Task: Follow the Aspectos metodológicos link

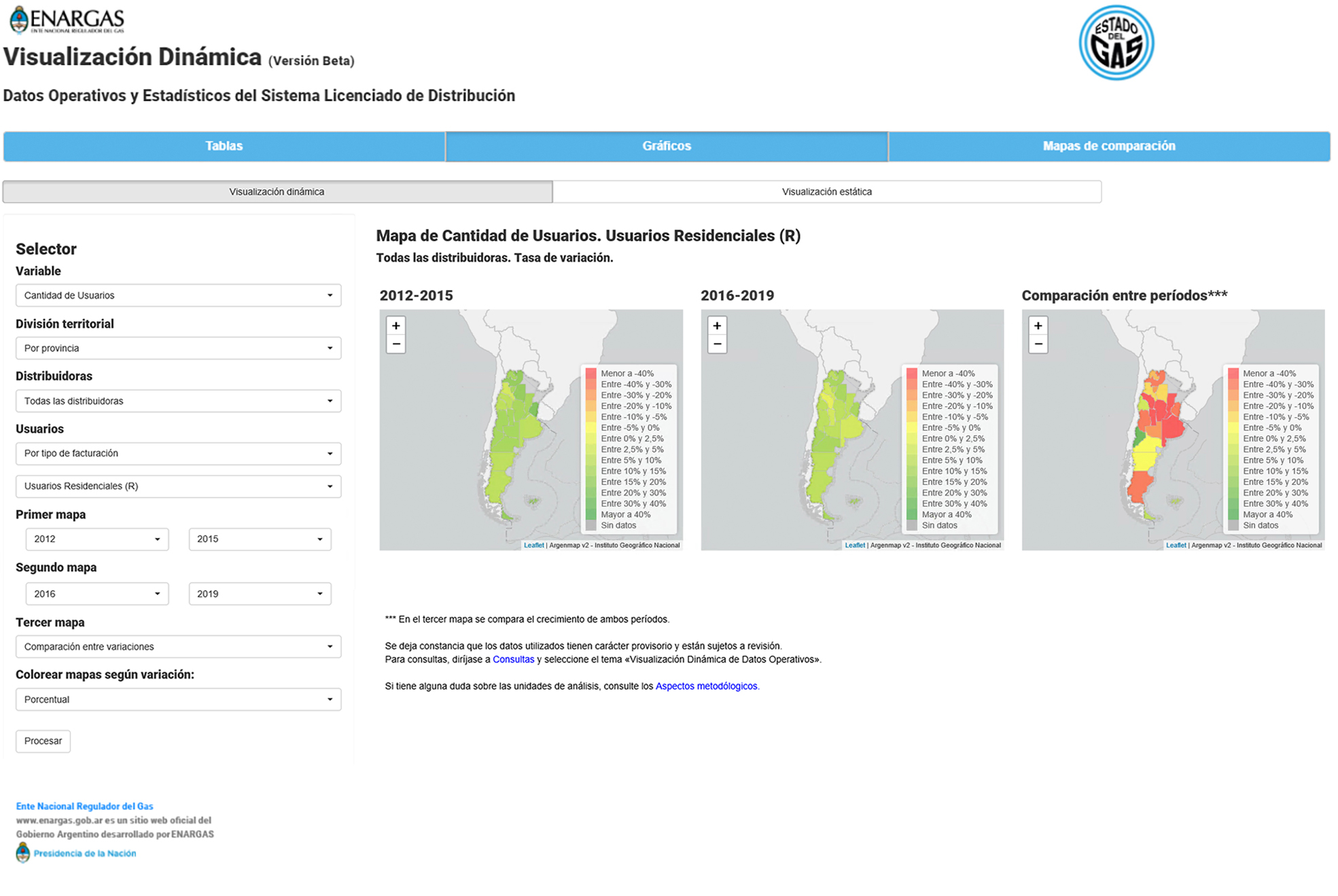Action: (x=706, y=686)
